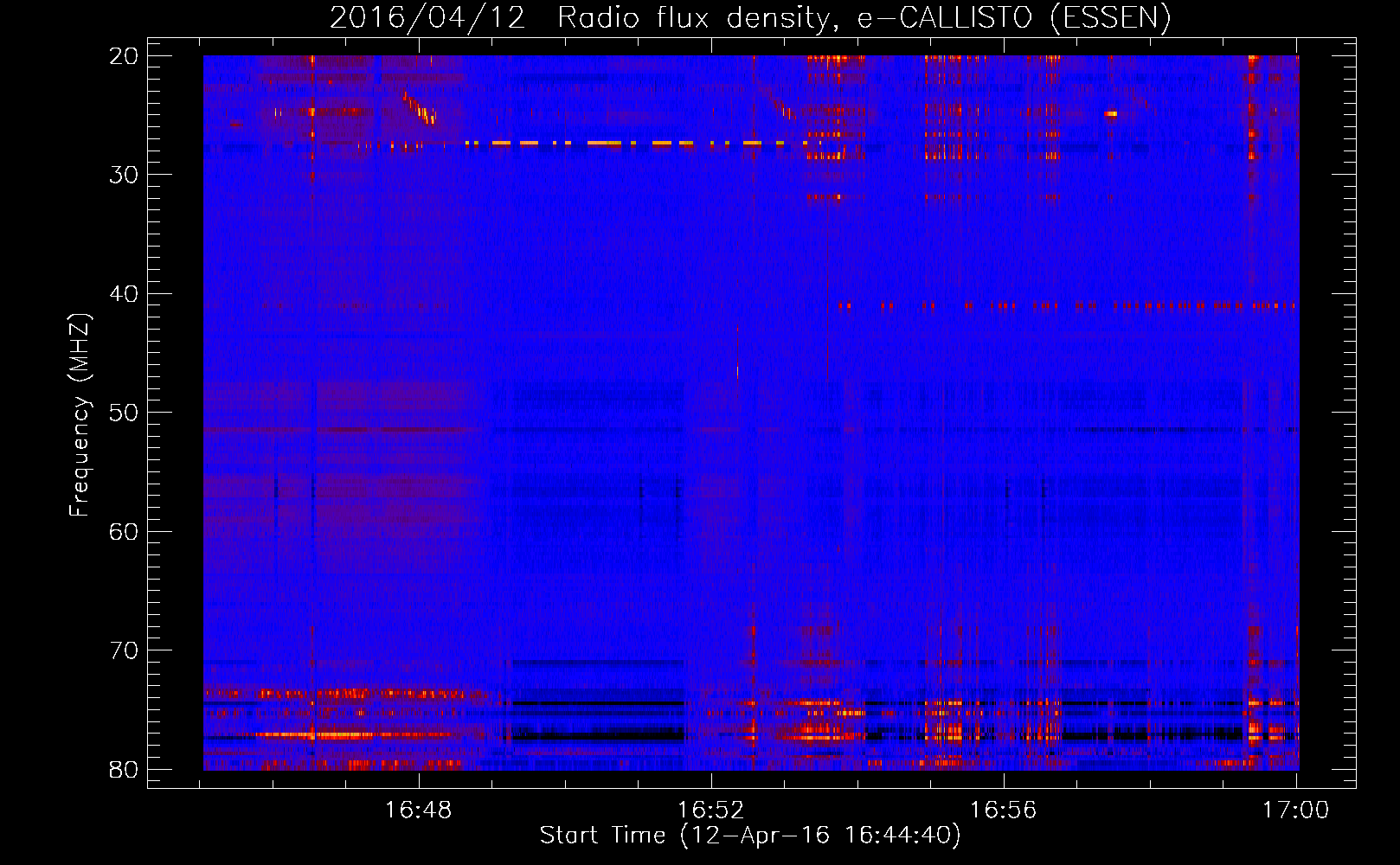Viewport: 1400px width, 865px height.
Task: Click the '60' frequency tick label
Action: tap(124, 531)
